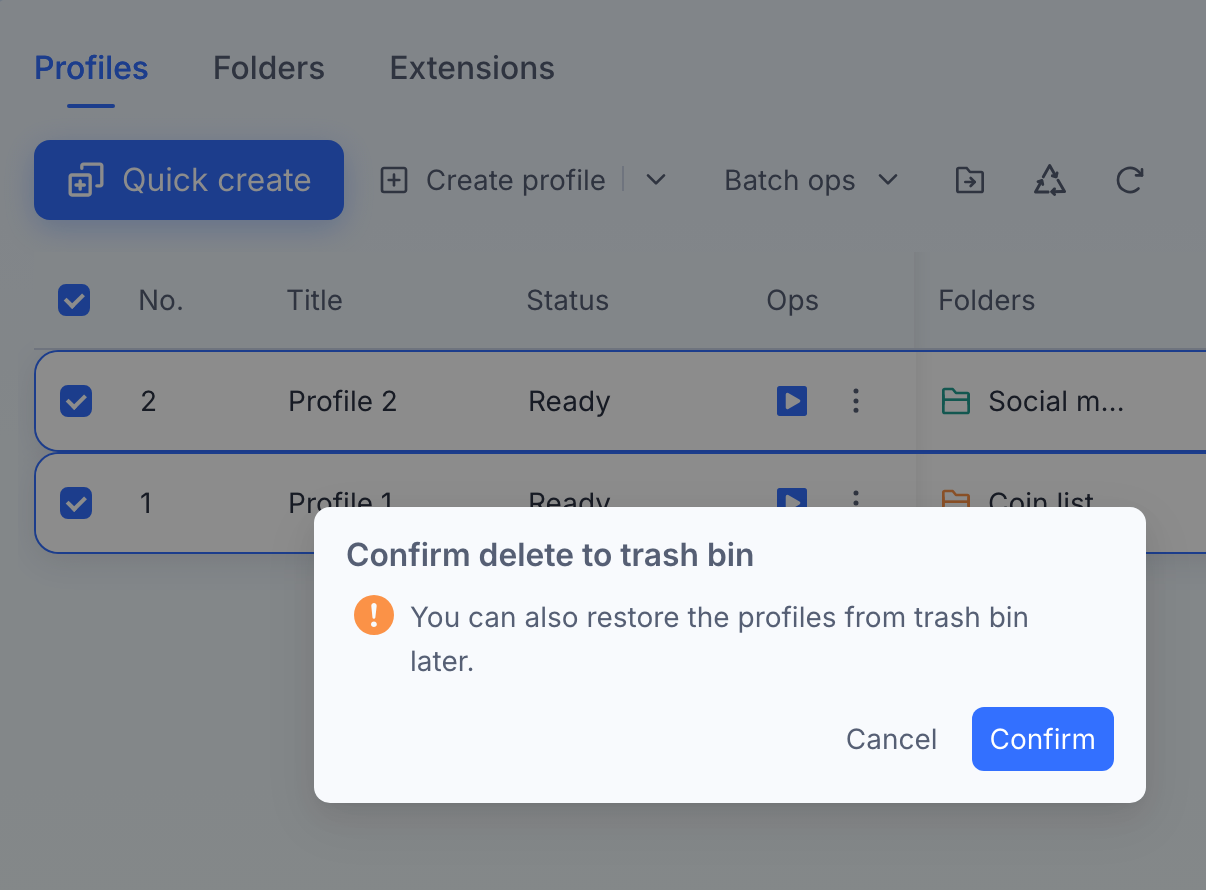1206x890 pixels.
Task: Launch Profile 2 with play icon
Action: click(792, 401)
